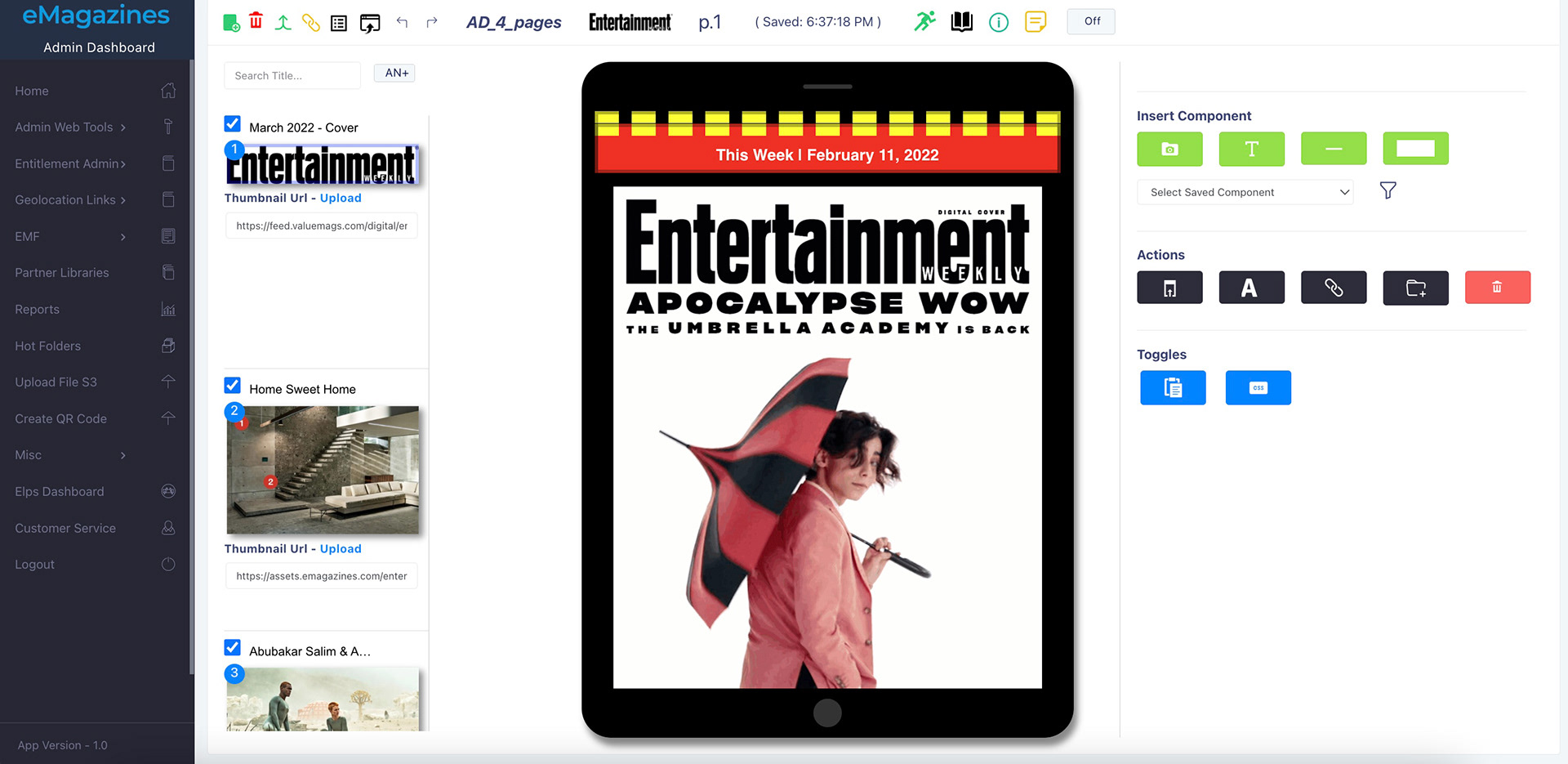This screenshot has width=1568, height=764.
Task: Open the list view icon in toolbar
Action: 339,23
